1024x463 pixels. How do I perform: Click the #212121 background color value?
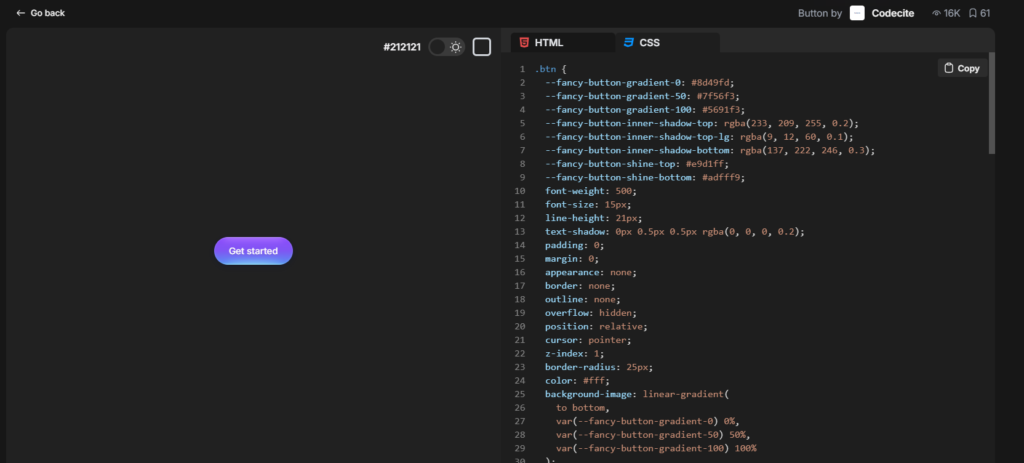pyautogui.click(x=402, y=47)
